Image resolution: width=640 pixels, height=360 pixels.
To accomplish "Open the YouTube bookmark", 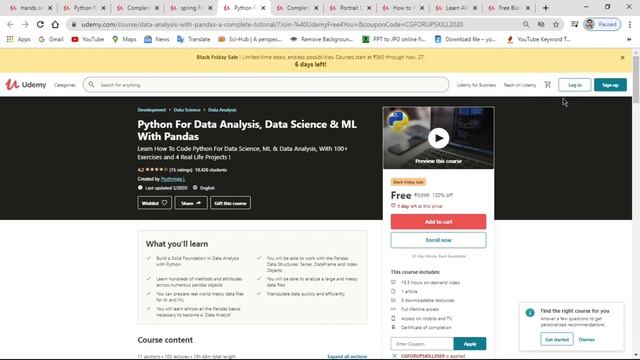I will pyautogui.click(x=88, y=39).
